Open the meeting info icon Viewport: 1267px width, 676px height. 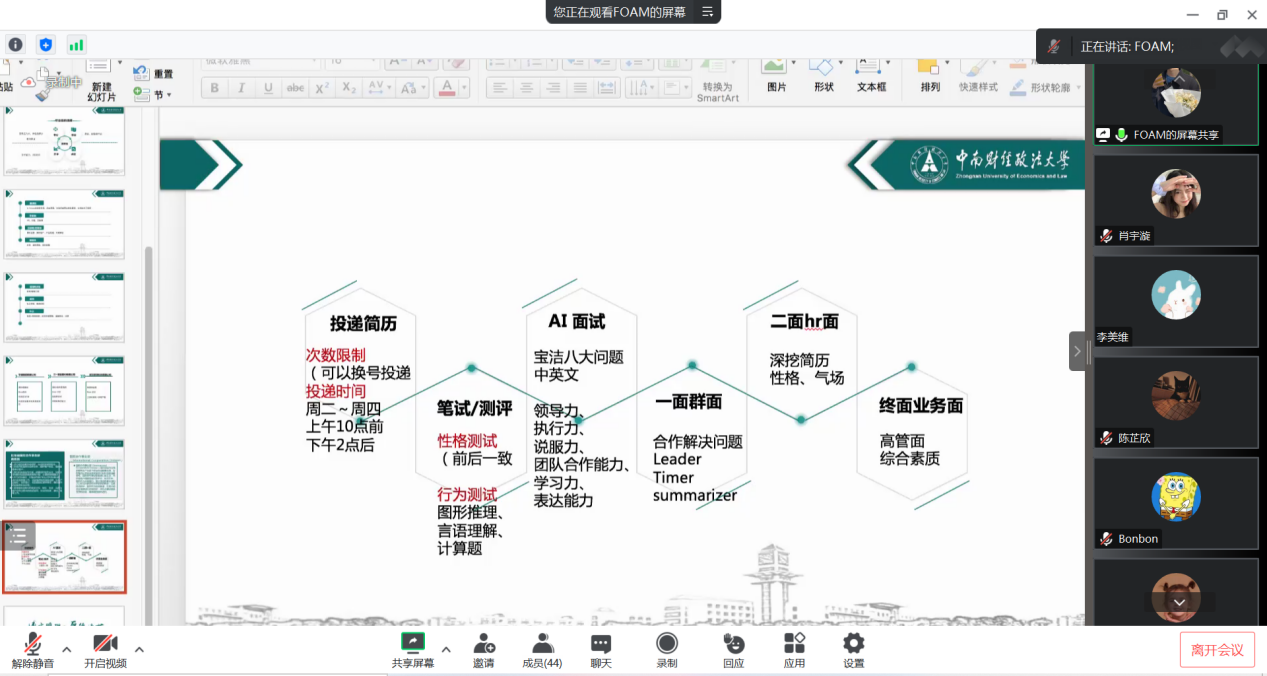[x=15, y=45]
